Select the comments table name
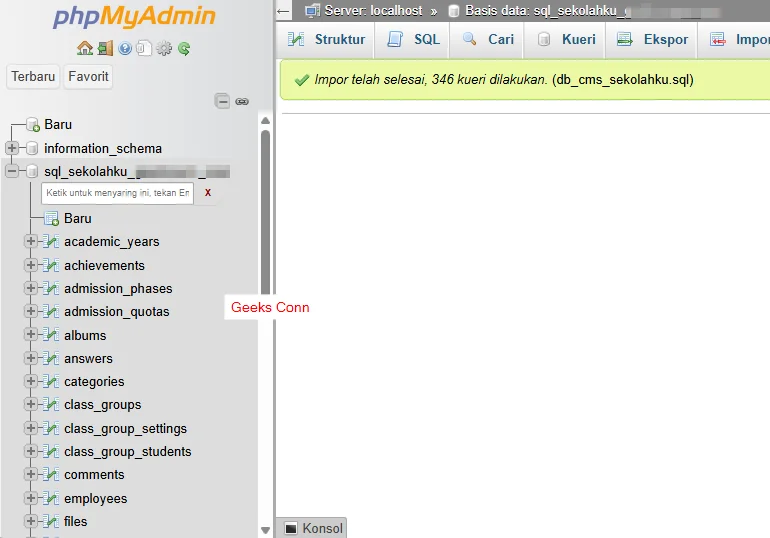The width and height of the screenshot is (770, 538). coord(94,475)
